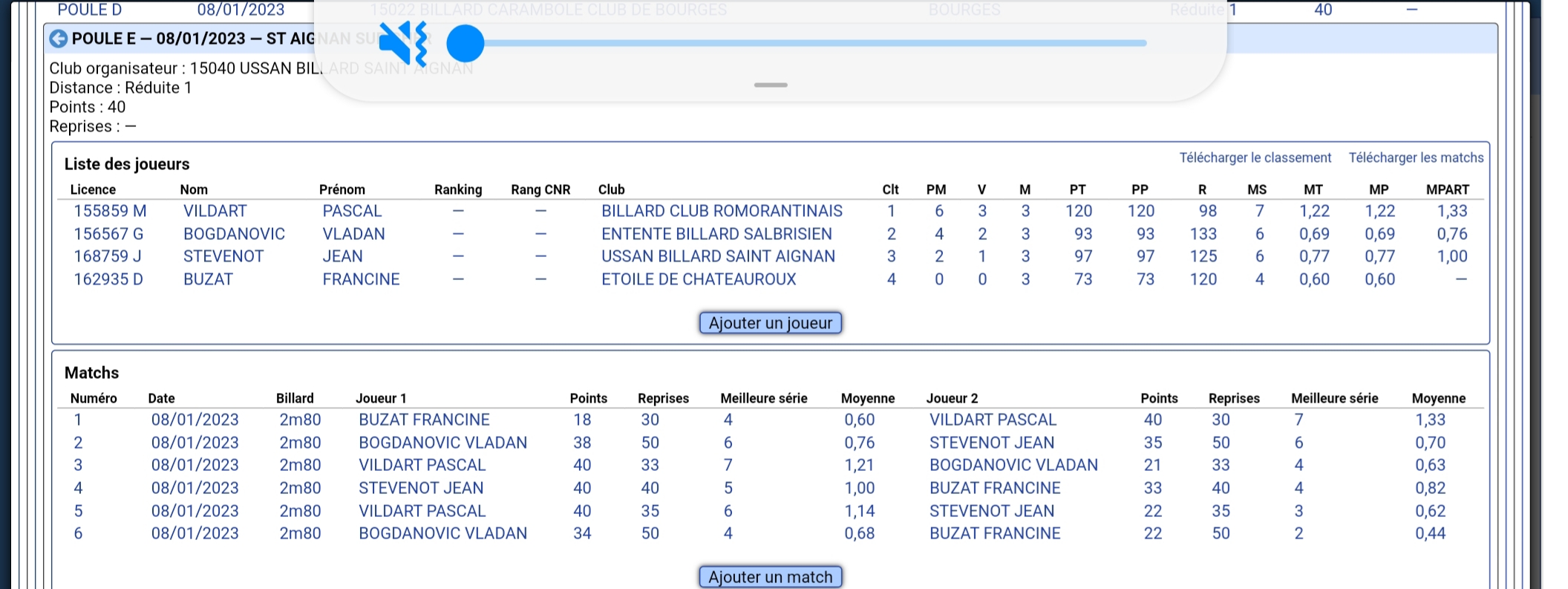Click player name VILDART in players list

[215, 211]
